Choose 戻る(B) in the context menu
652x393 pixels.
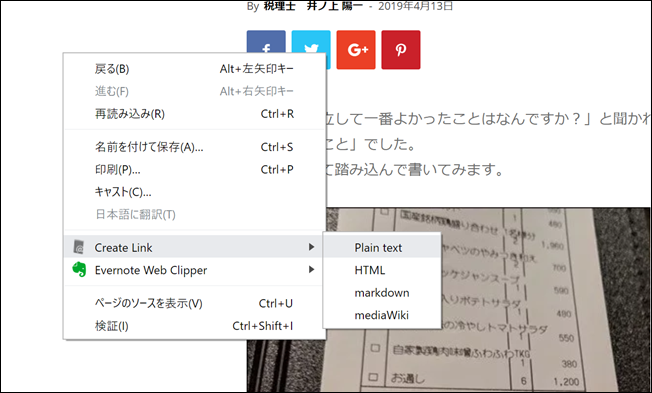pos(194,69)
